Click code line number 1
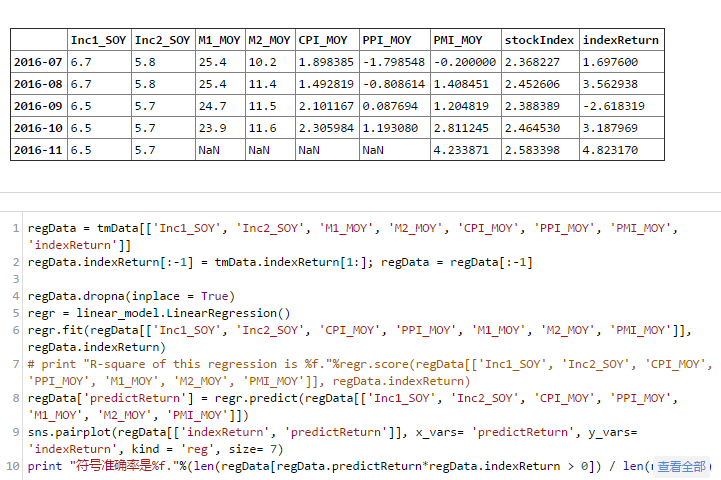The height and width of the screenshot is (480, 721). (16, 229)
